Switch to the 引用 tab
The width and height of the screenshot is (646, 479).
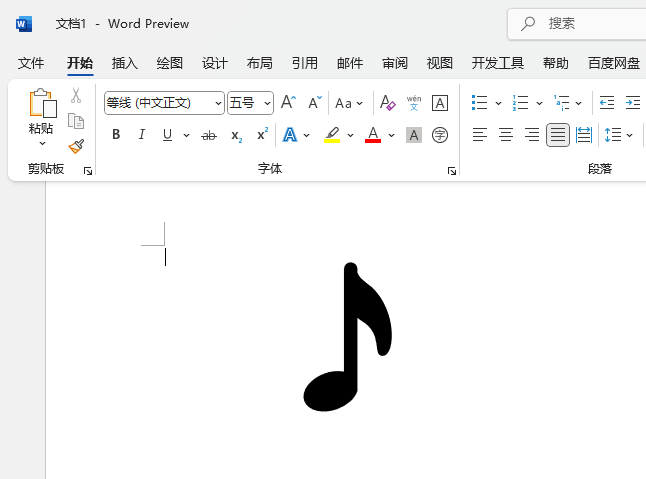click(304, 63)
